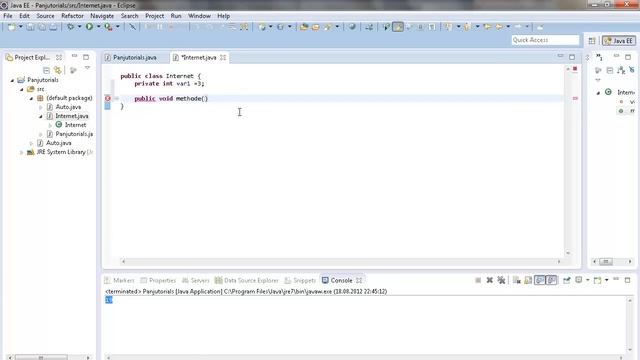Toggle Mark Occurrences highlighted toolbar button
Image resolution: width=640 pixels, height=360 pixels.
(398, 27)
